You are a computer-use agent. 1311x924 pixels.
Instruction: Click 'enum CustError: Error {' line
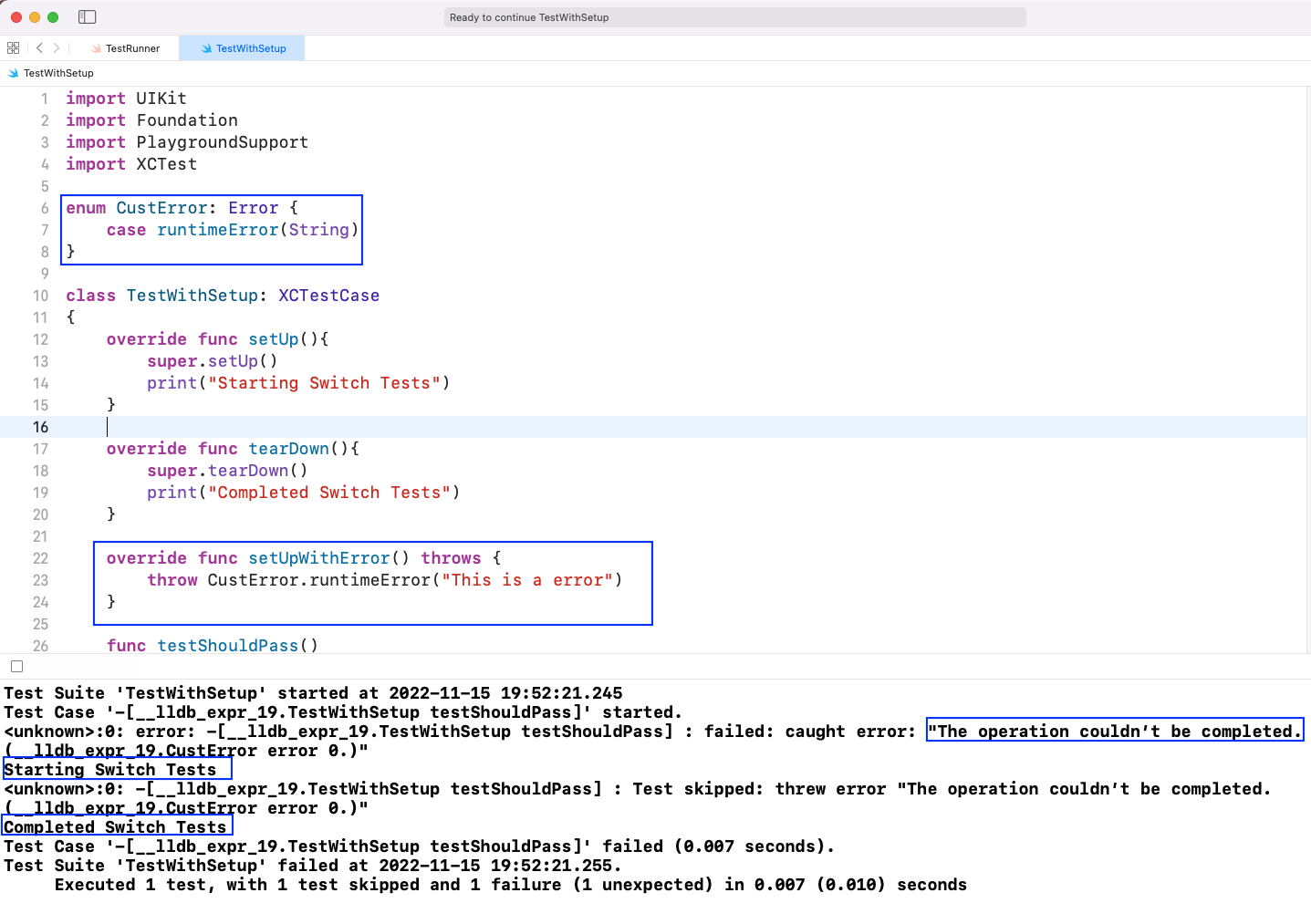pyautogui.click(x=182, y=208)
